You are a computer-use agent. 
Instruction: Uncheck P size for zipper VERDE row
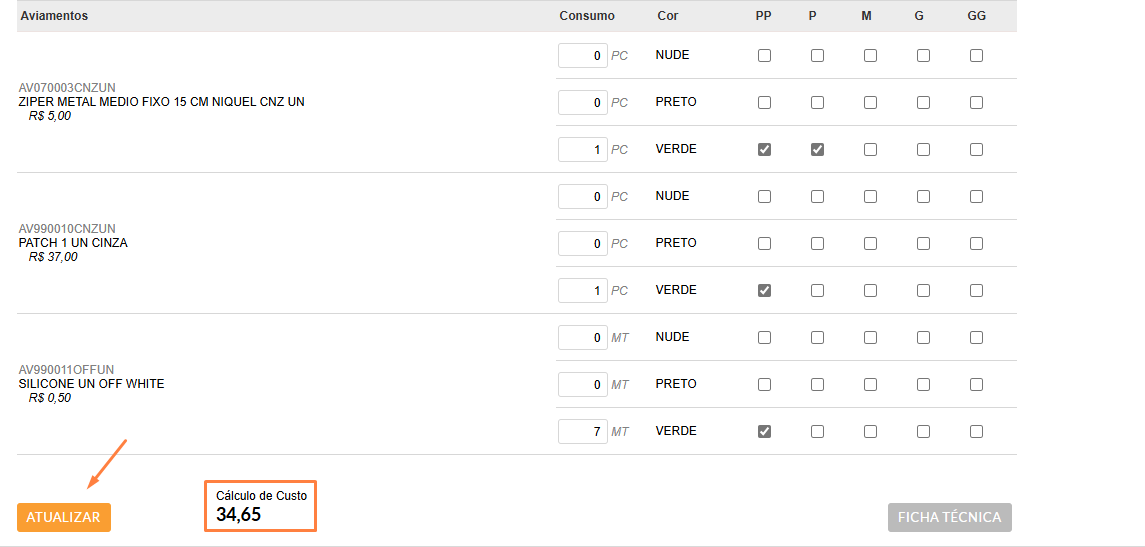(x=818, y=150)
